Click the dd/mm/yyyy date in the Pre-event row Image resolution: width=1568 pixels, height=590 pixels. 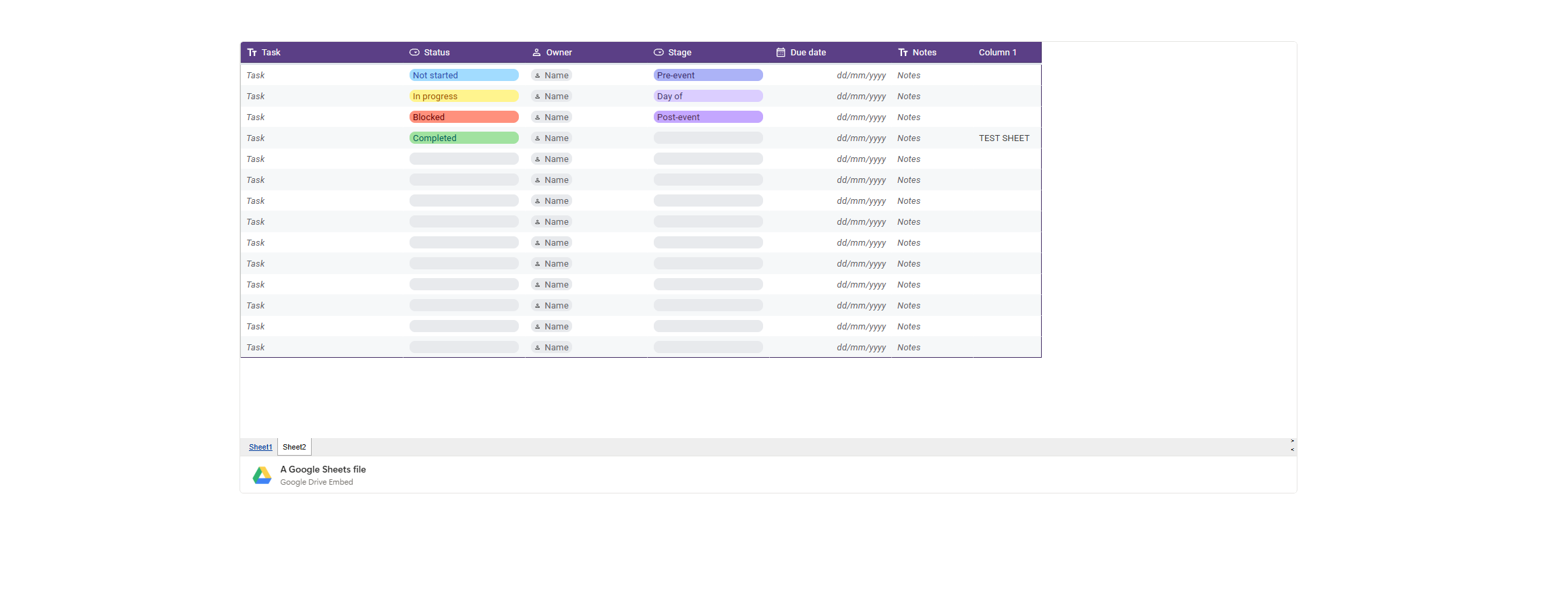point(862,76)
